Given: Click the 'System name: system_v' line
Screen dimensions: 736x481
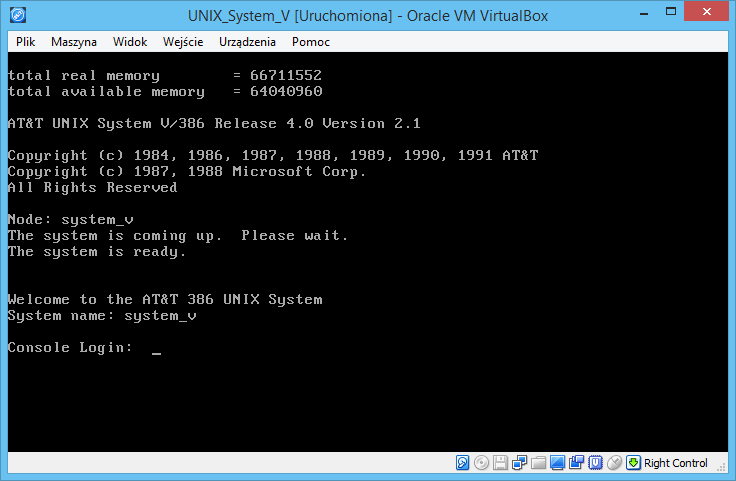Looking at the screenshot, I should pos(102,315).
